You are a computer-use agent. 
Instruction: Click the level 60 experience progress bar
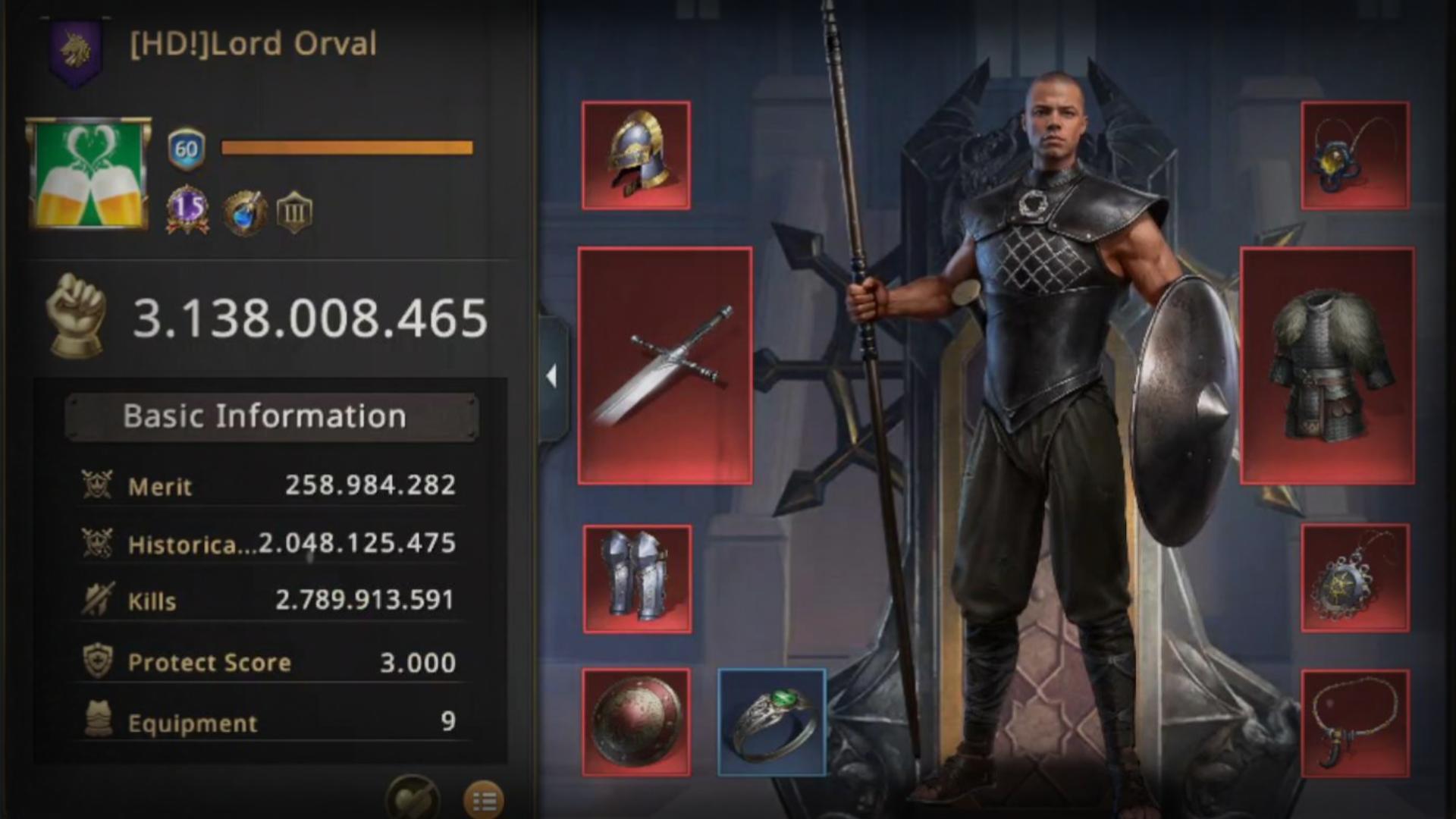click(347, 148)
